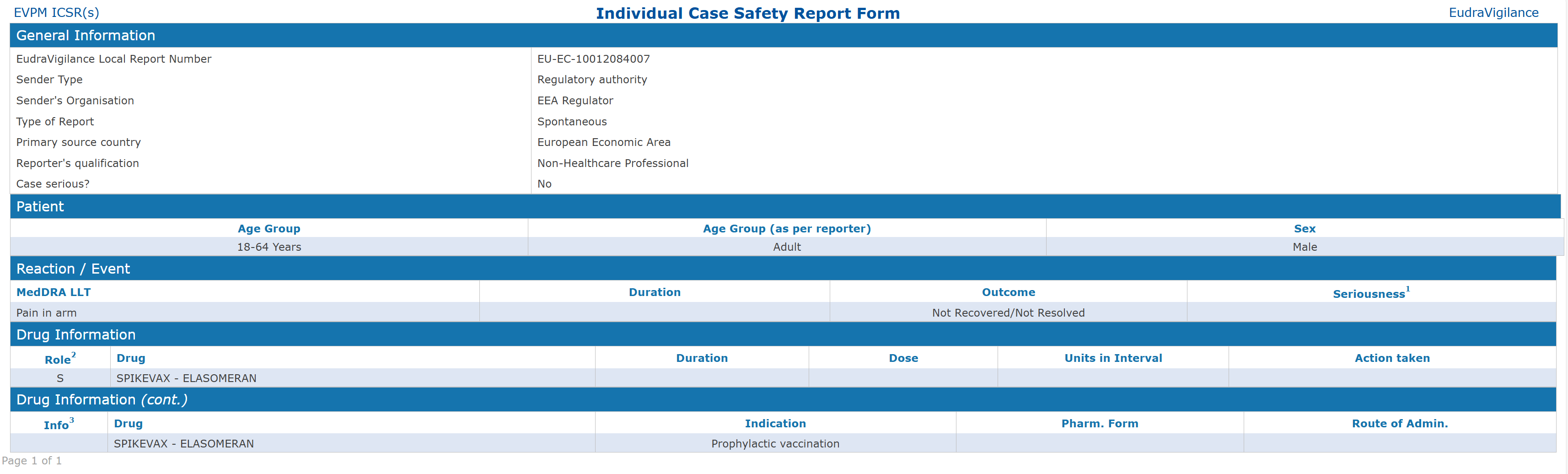
Task: Click the Sex column header
Action: tap(1305, 229)
